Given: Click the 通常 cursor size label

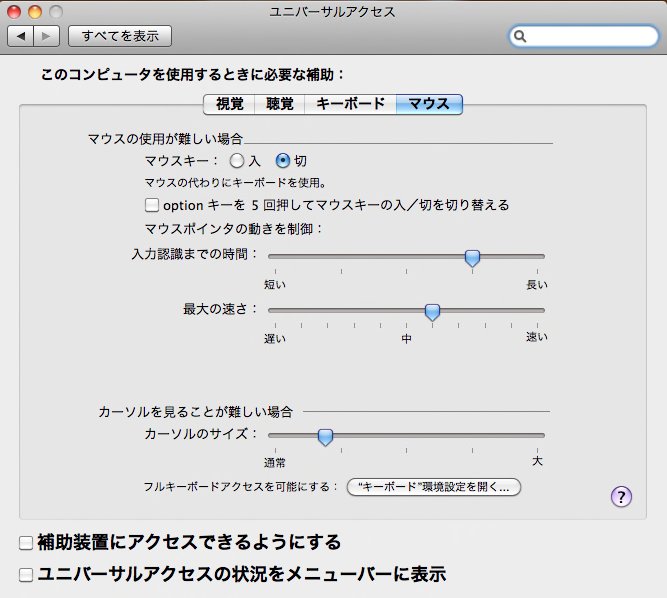Looking at the screenshot, I should pyautogui.click(x=275, y=462).
